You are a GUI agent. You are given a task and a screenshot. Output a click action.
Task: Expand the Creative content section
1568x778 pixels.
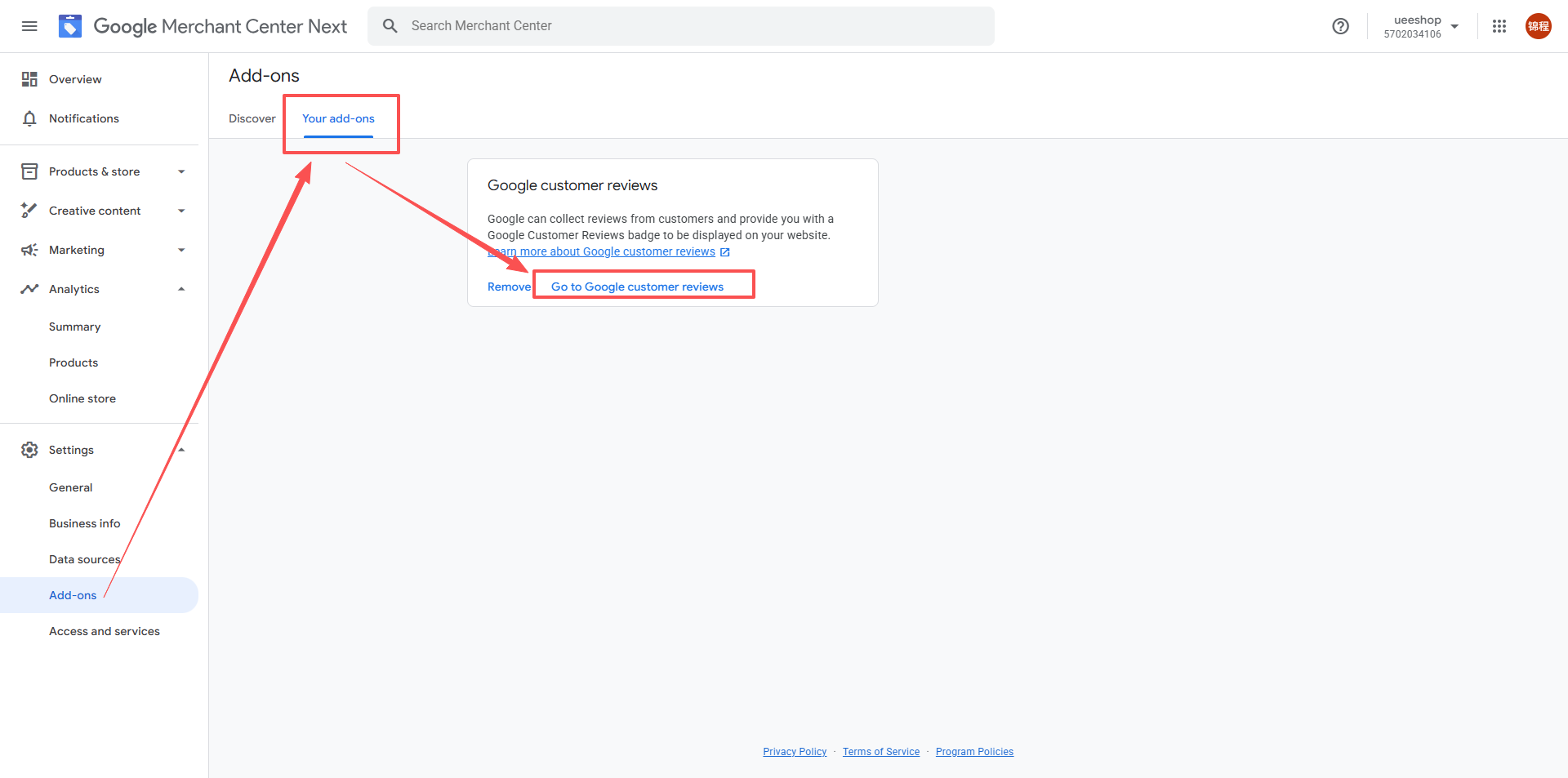pos(181,211)
